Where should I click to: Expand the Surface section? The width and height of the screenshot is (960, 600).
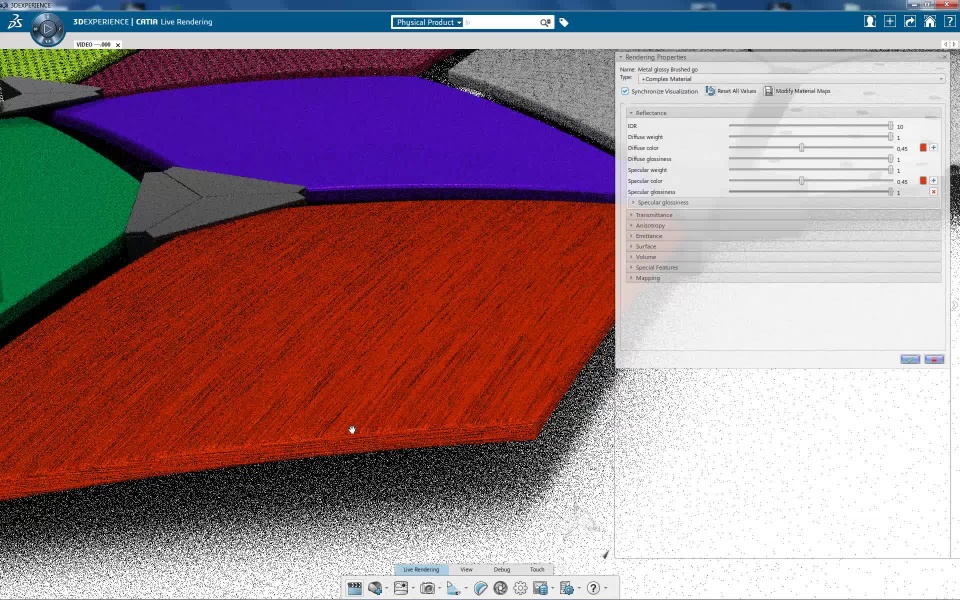click(x=783, y=246)
